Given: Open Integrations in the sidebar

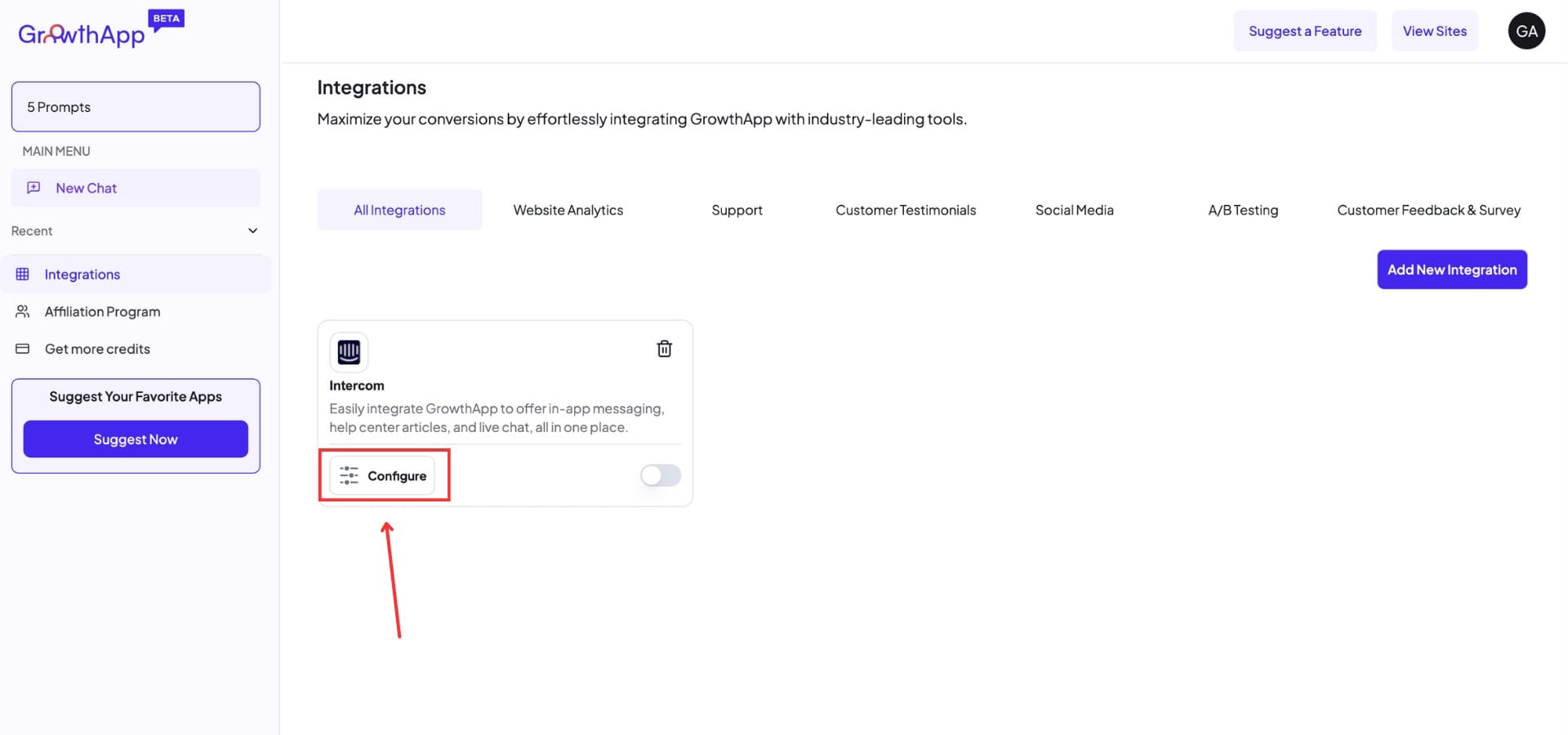Looking at the screenshot, I should coord(136,274).
